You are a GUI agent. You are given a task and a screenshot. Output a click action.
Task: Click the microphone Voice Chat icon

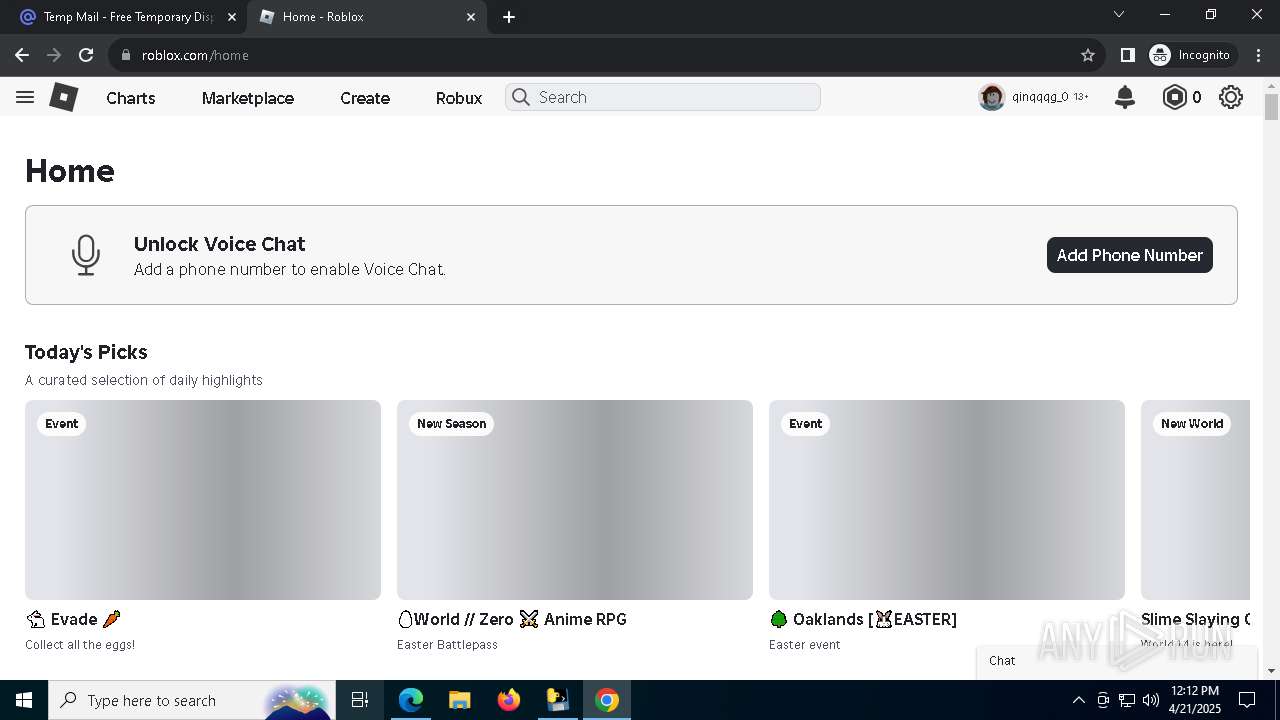[86, 255]
